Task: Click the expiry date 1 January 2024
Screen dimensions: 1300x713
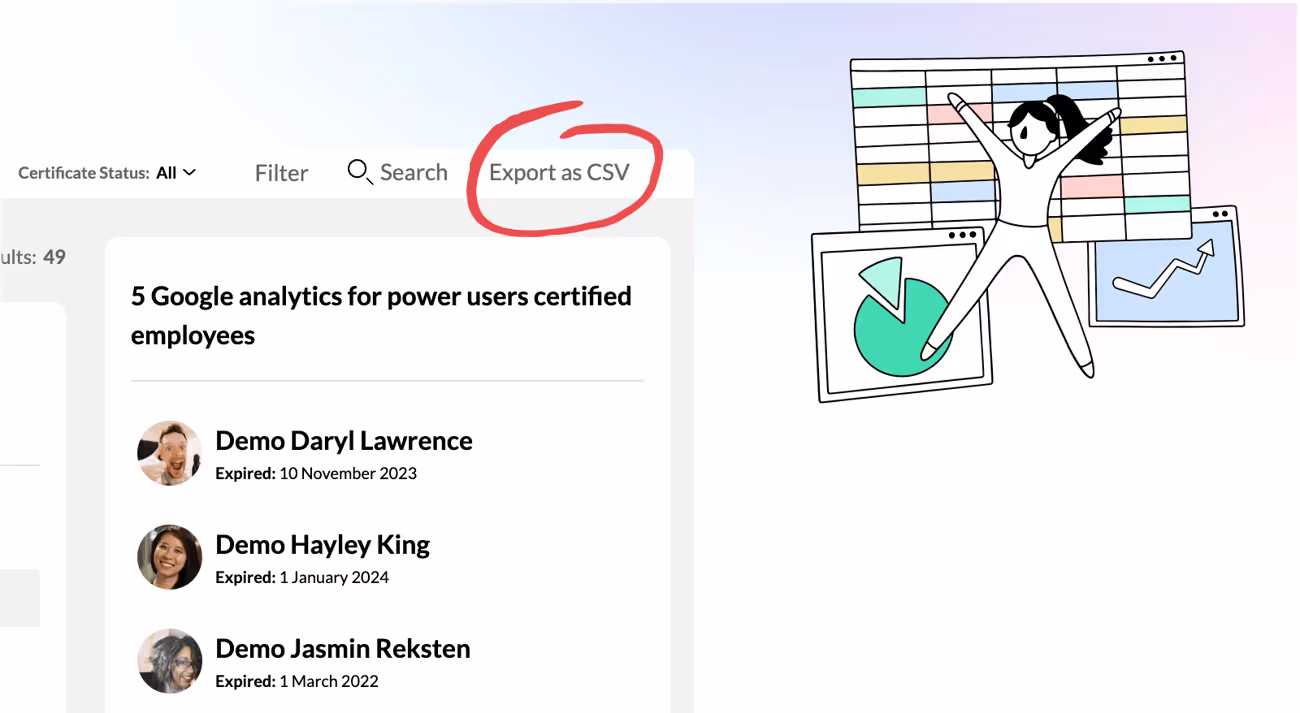Action: pyautogui.click(x=334, y=577)
